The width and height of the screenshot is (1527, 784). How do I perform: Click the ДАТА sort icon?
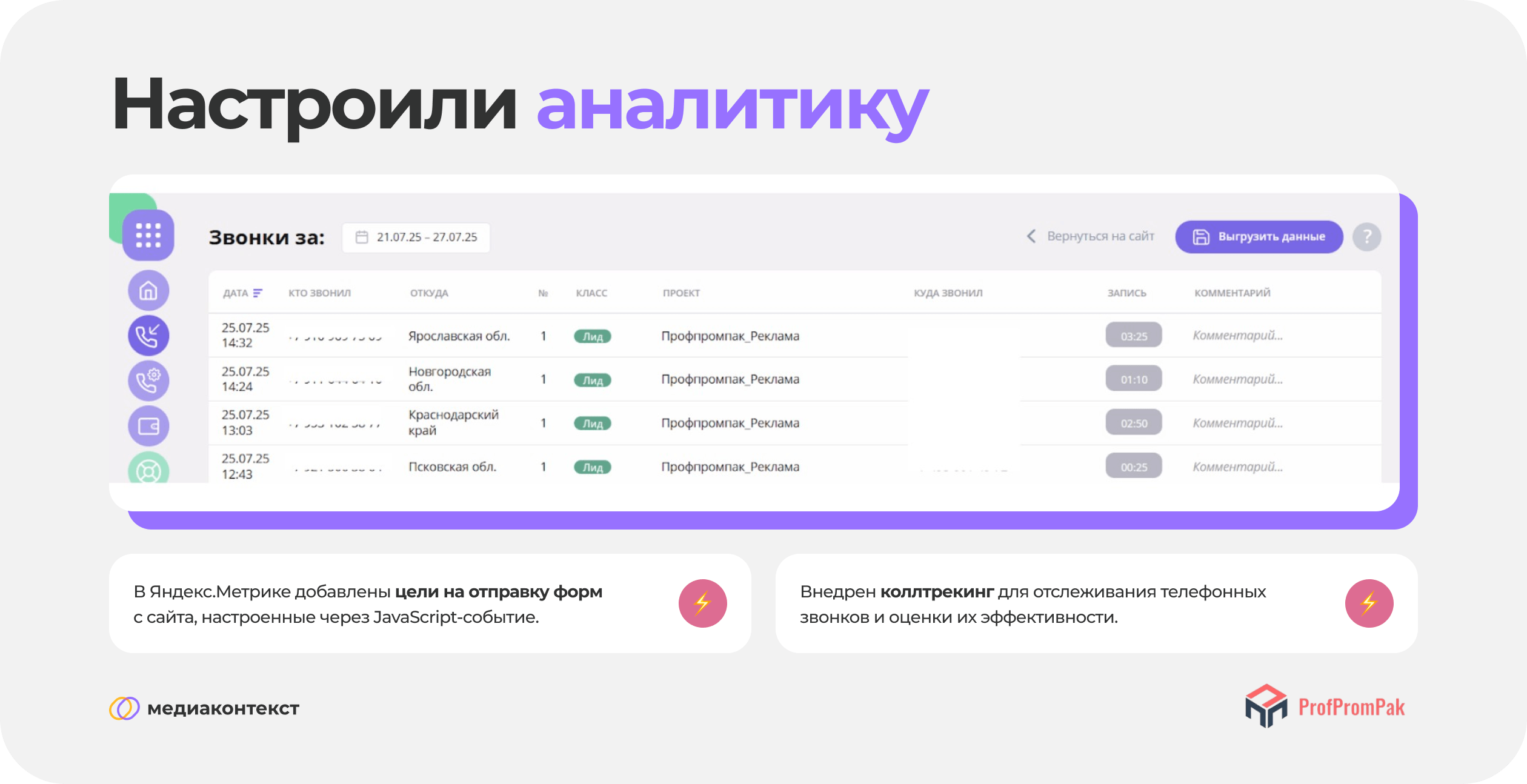pyautogui.click(x=258, y=293)
